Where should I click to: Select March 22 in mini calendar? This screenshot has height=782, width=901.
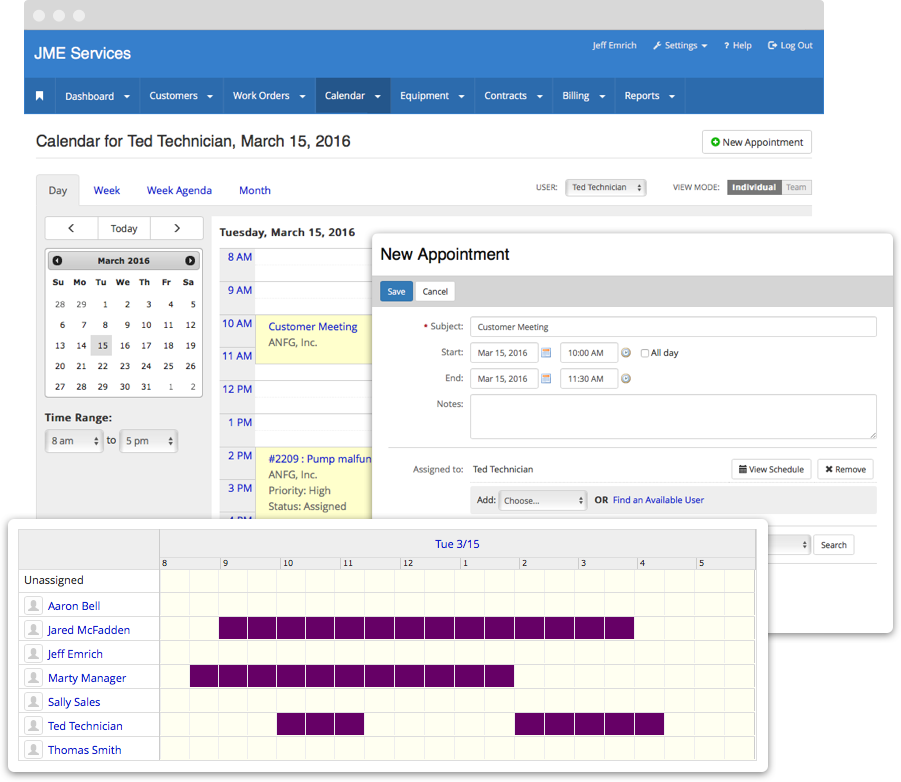click(x=102, y=366)
